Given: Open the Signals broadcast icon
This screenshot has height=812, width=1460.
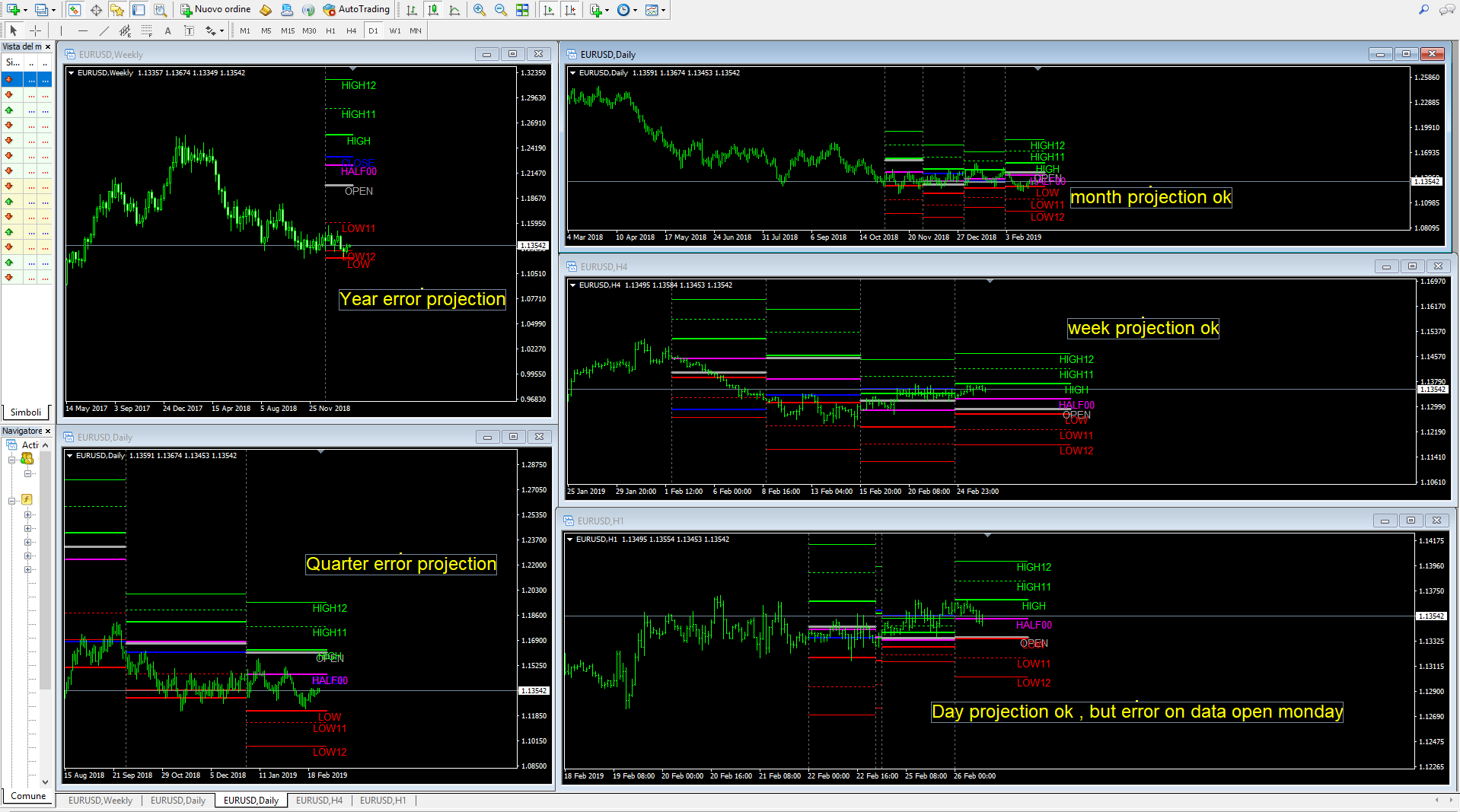Looking at the screenshot, I should [308, 10].
